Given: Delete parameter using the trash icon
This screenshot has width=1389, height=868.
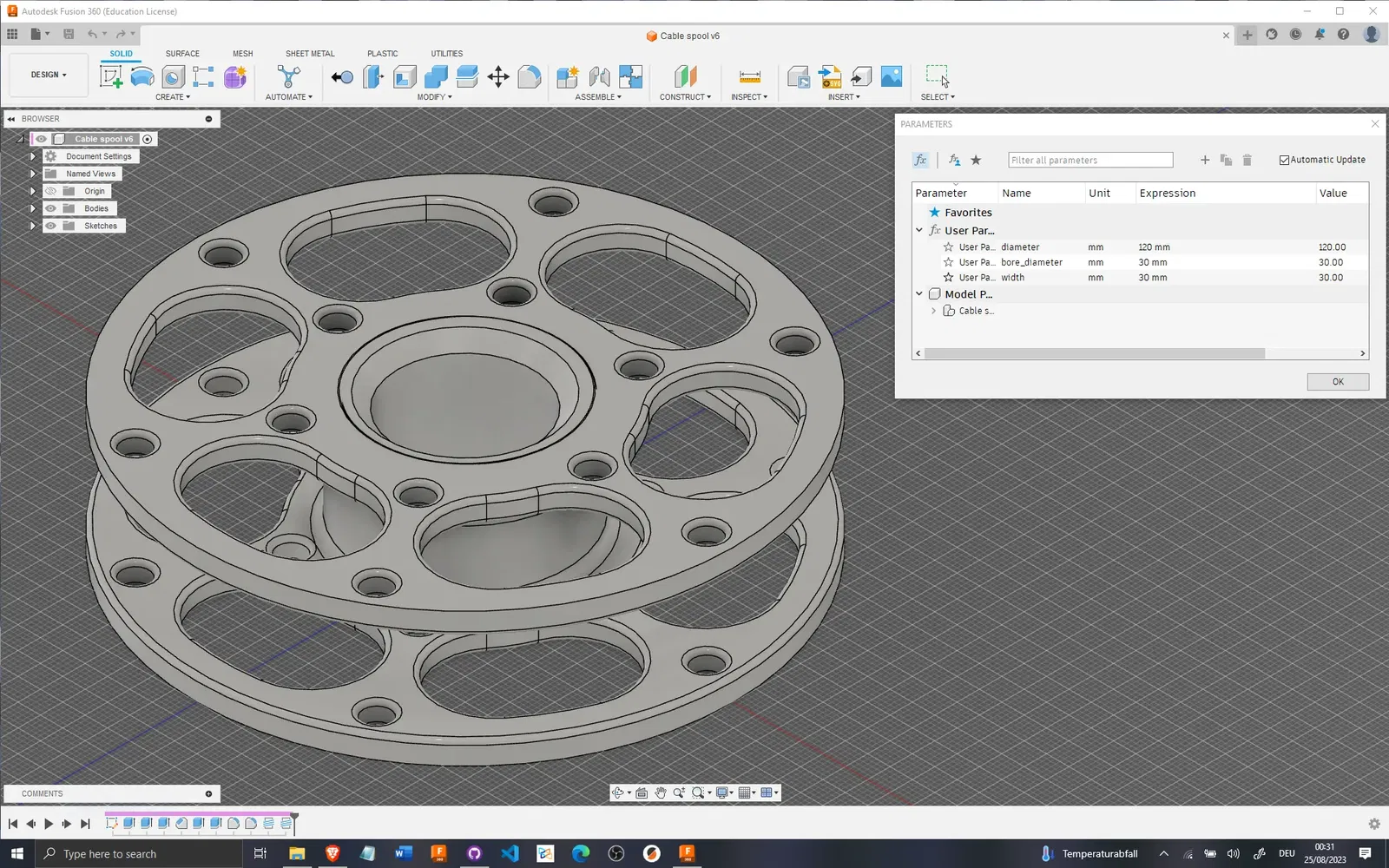Looking at the screenshot, I should (1247, 160).
